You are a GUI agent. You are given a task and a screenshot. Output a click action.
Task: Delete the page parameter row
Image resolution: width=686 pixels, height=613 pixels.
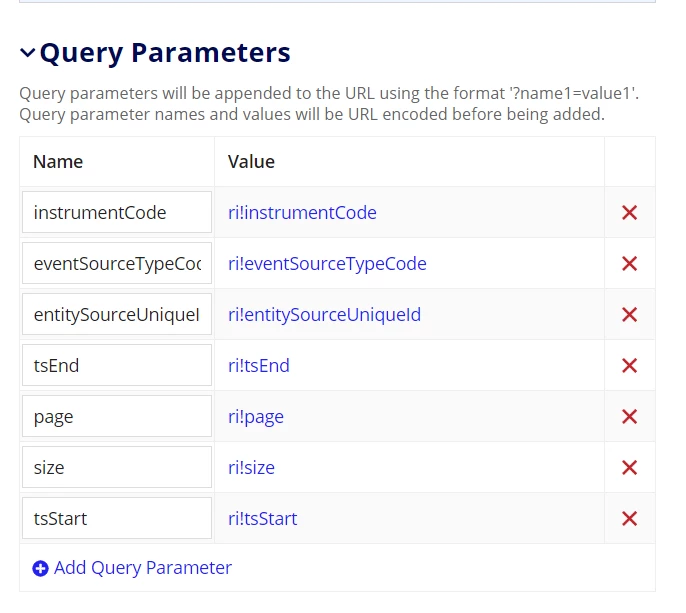pyautogui.click(x=629, y=417)
